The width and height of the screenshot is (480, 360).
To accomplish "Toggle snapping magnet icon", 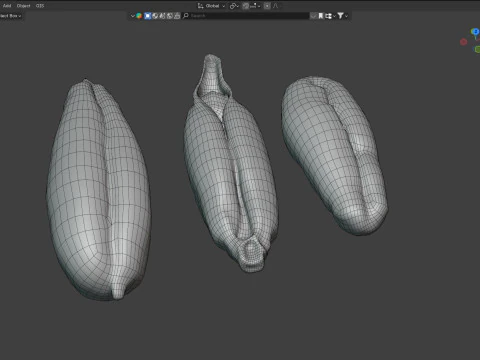I will coord(246,6).
